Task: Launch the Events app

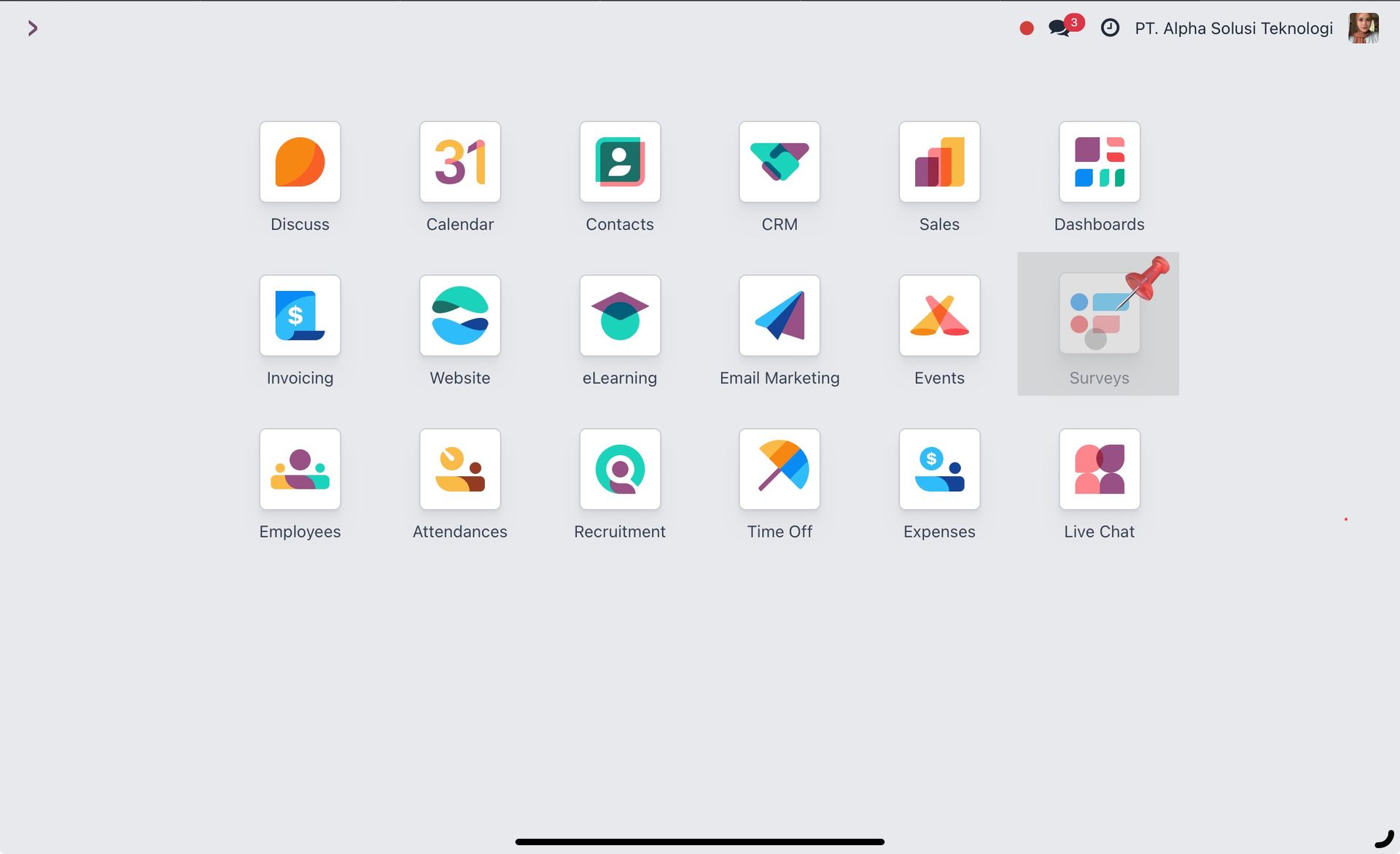Action: pos(939,315)
